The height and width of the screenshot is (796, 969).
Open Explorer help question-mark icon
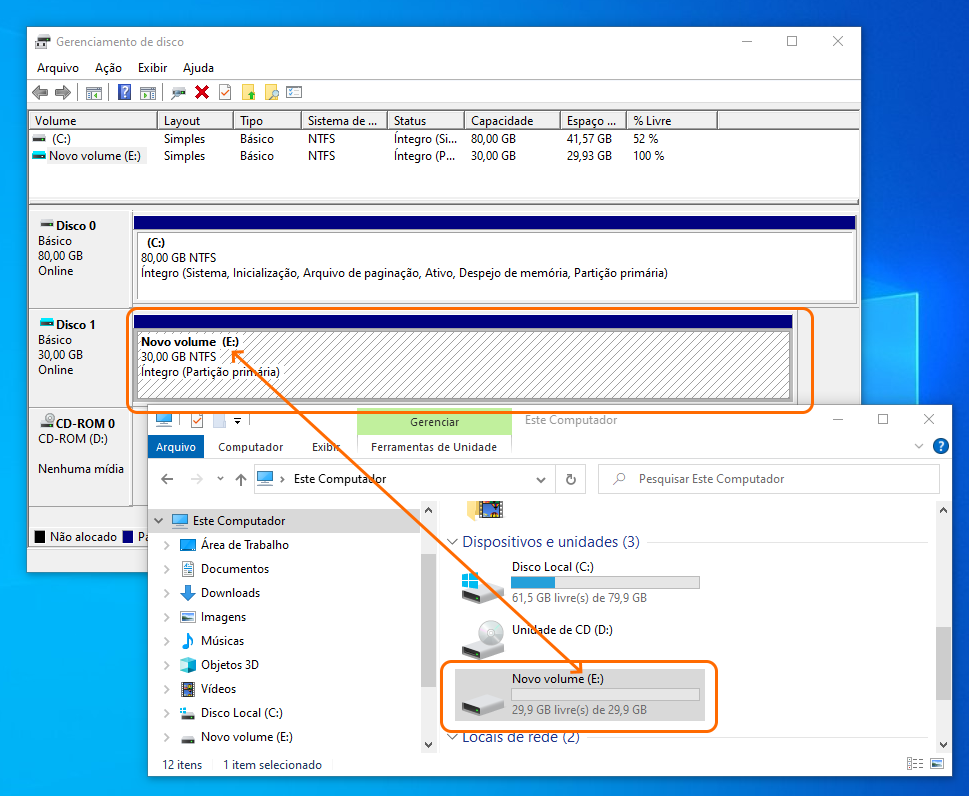click(x=941, y=446)
